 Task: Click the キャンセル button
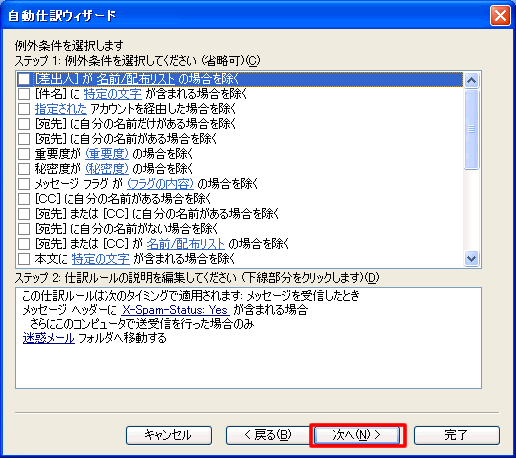[169, 435]
